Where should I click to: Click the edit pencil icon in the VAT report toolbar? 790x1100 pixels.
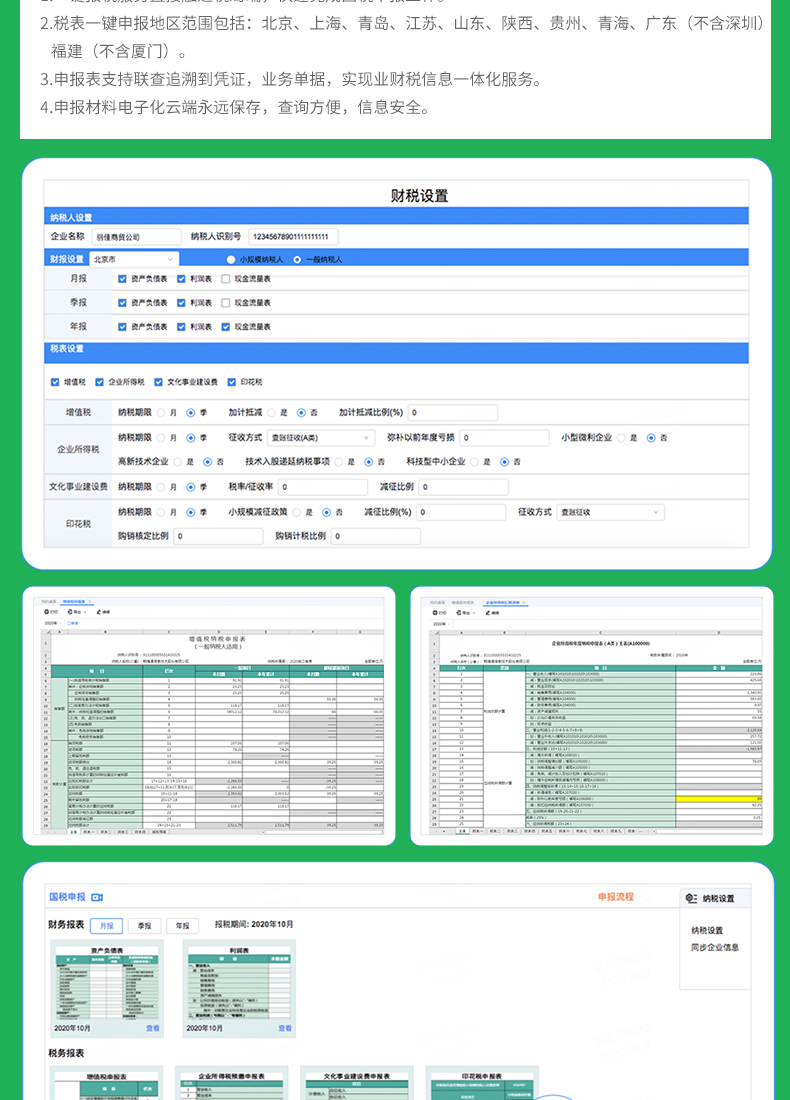[x=98, y=612]
